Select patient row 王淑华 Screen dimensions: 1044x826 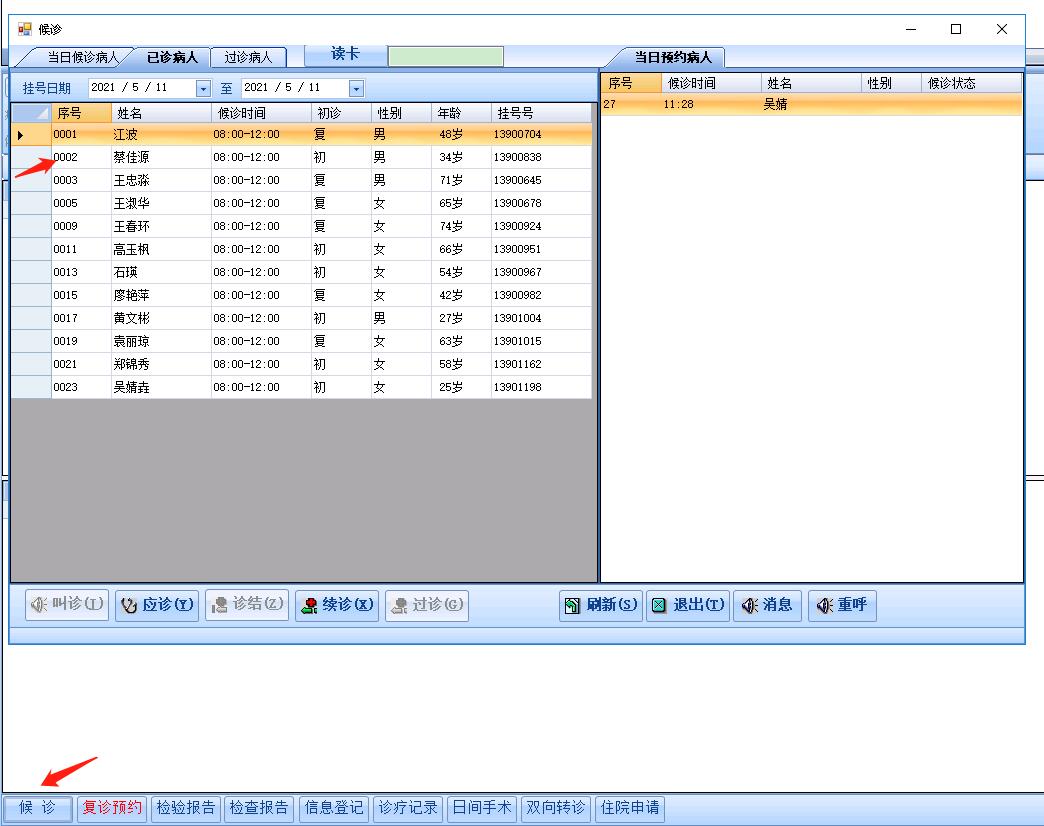(x=302, y=203)
